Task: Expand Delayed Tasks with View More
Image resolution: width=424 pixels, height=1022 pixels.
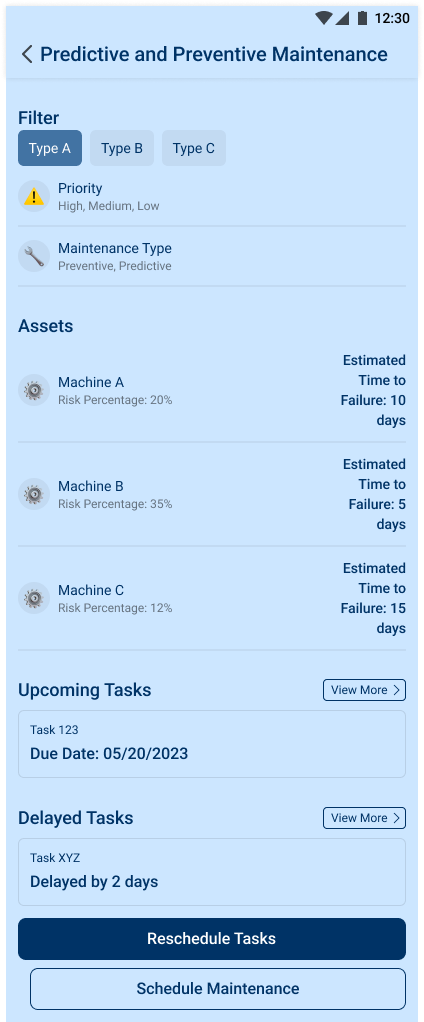Action: (364, 818)
